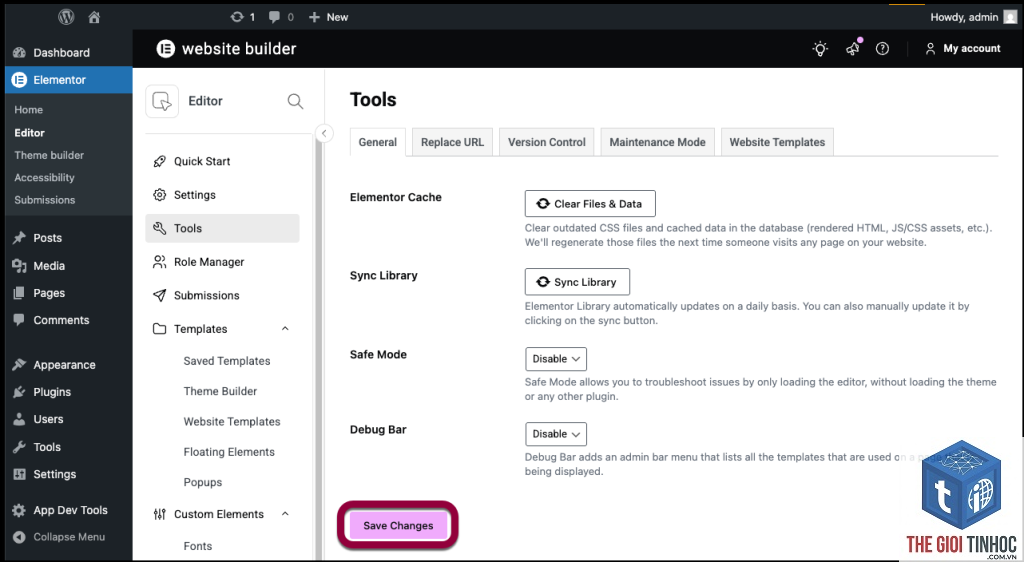
Task: Open Theme builder in WordPress menu
Action: (49, 155)
